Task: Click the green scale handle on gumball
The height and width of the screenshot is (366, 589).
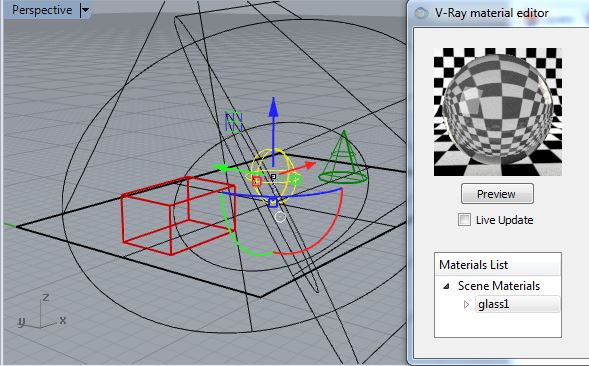Action: pyautogui.click(x=296, y=180)
